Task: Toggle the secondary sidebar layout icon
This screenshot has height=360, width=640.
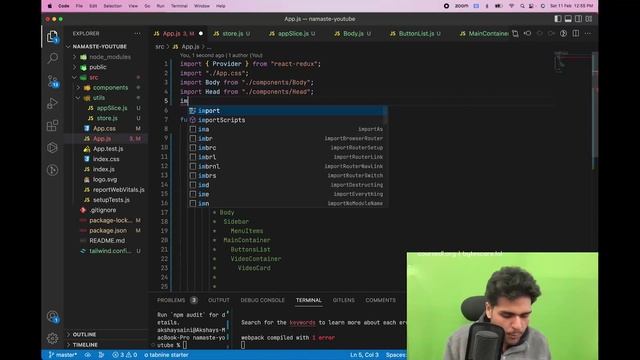Action: pos(578,19)
